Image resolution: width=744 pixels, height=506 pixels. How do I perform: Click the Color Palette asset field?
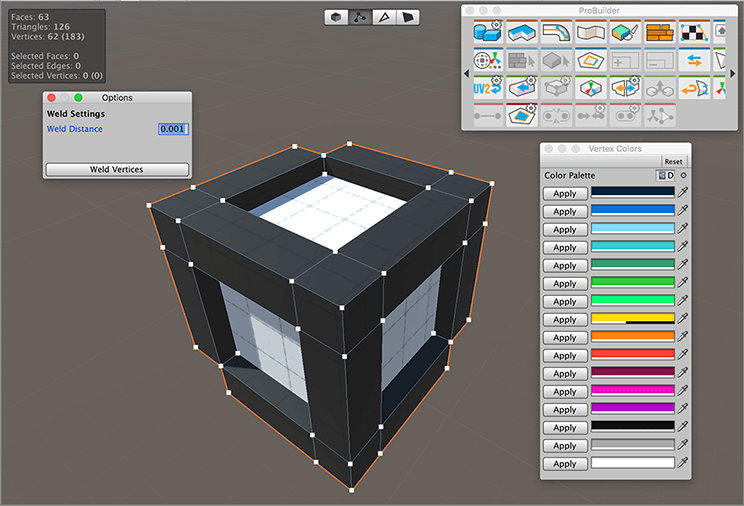pos(665,175)
